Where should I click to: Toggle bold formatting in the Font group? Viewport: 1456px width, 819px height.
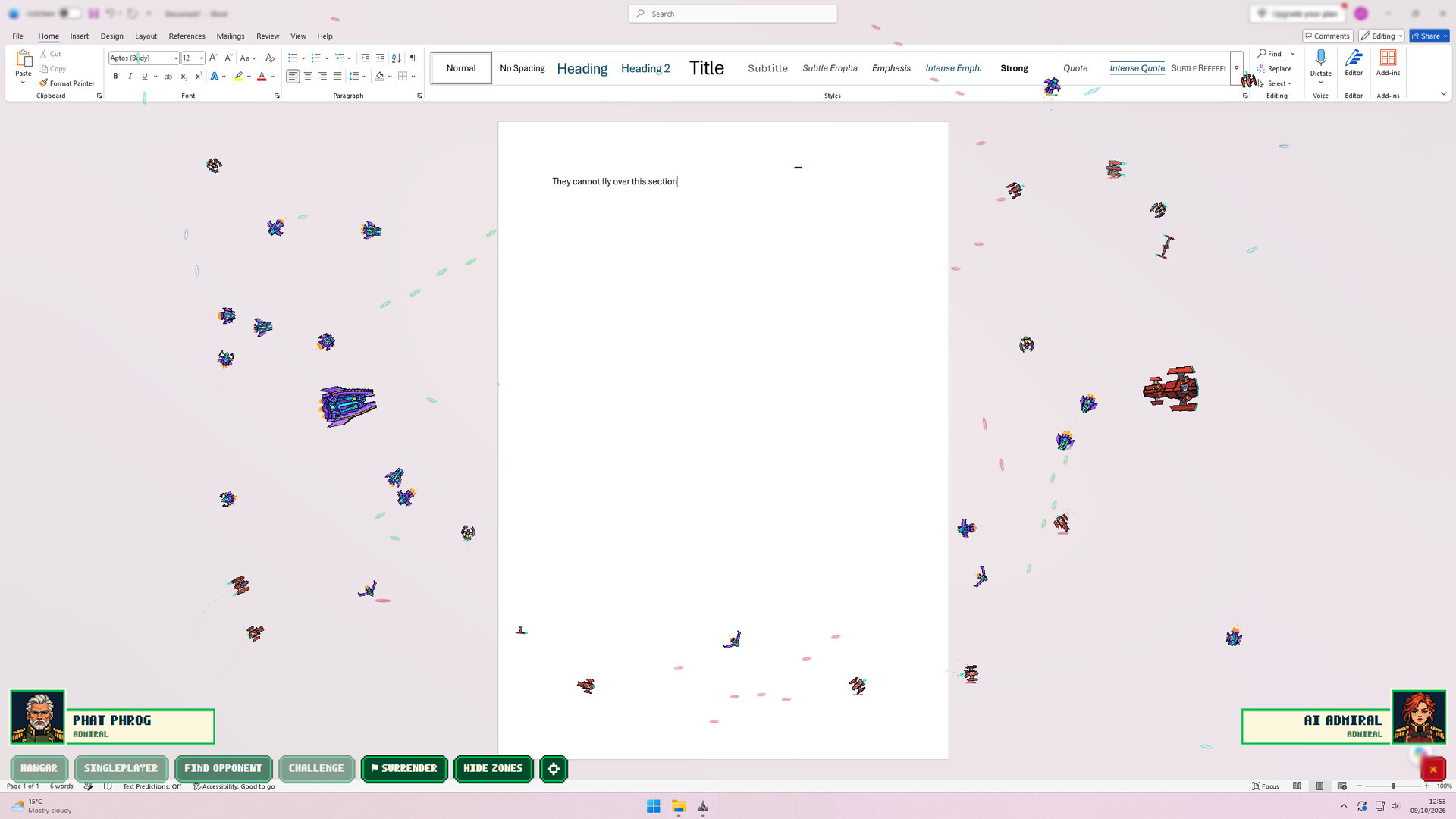[115, 76]
